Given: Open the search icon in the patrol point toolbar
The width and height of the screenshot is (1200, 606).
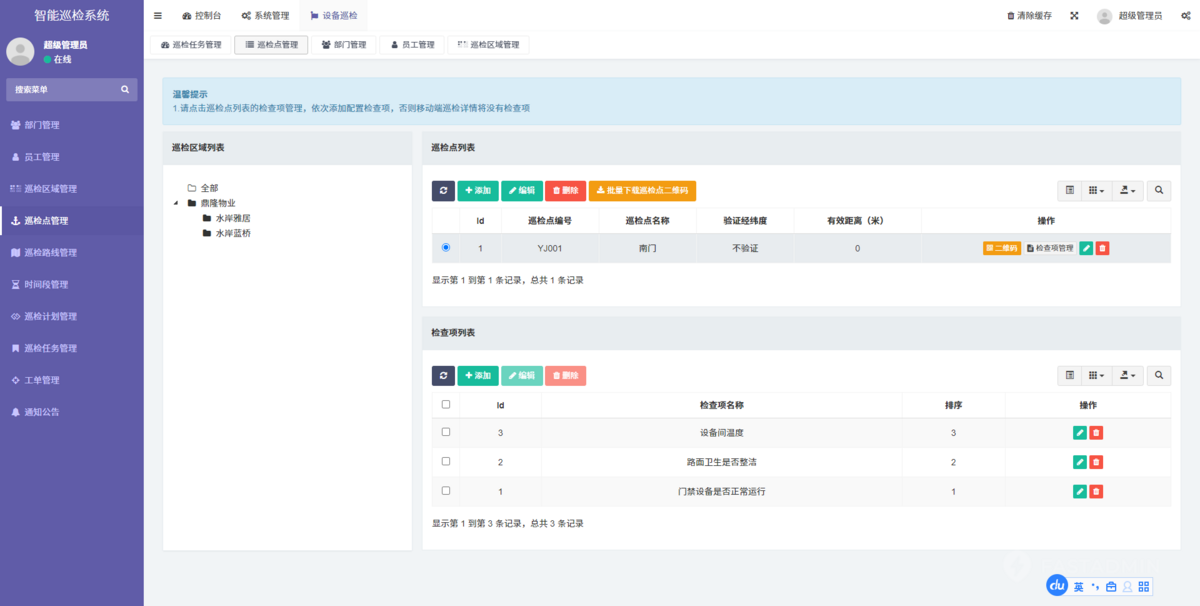Looking at the screenshot, I should pos(1159,190).
